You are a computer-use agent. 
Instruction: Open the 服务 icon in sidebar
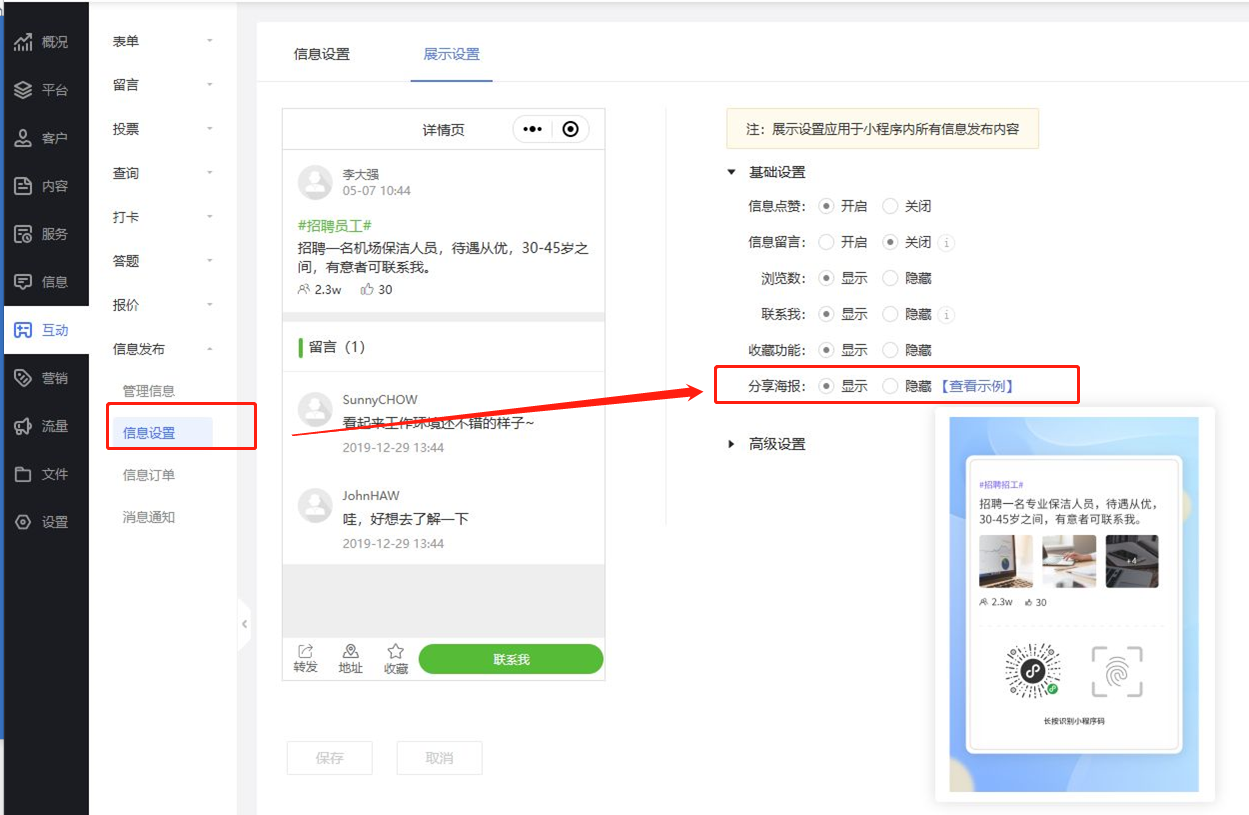pos(23,234)
